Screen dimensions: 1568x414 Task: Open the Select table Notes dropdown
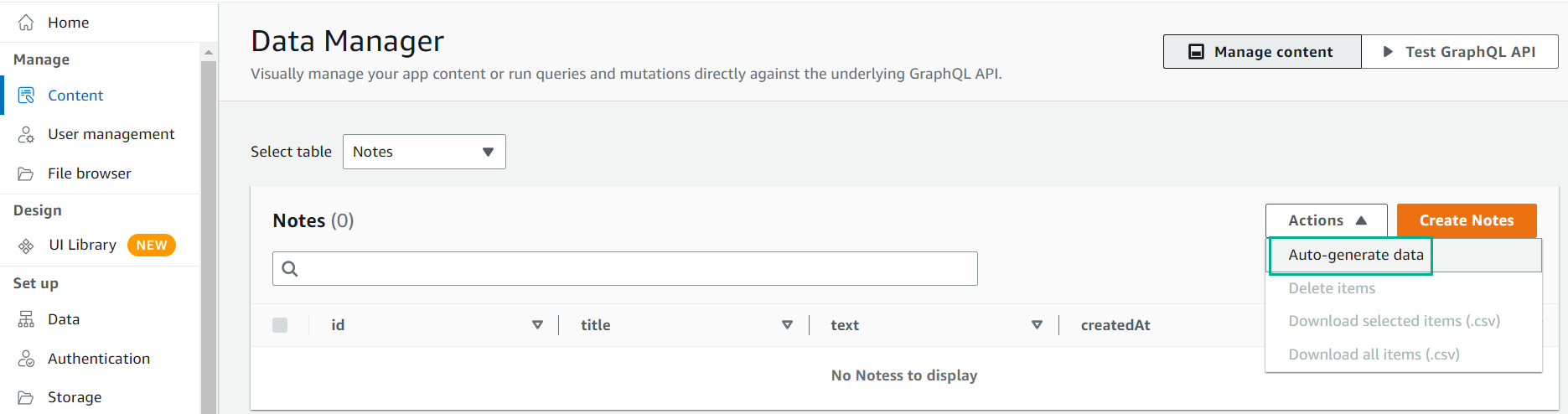tap(424, 152)
